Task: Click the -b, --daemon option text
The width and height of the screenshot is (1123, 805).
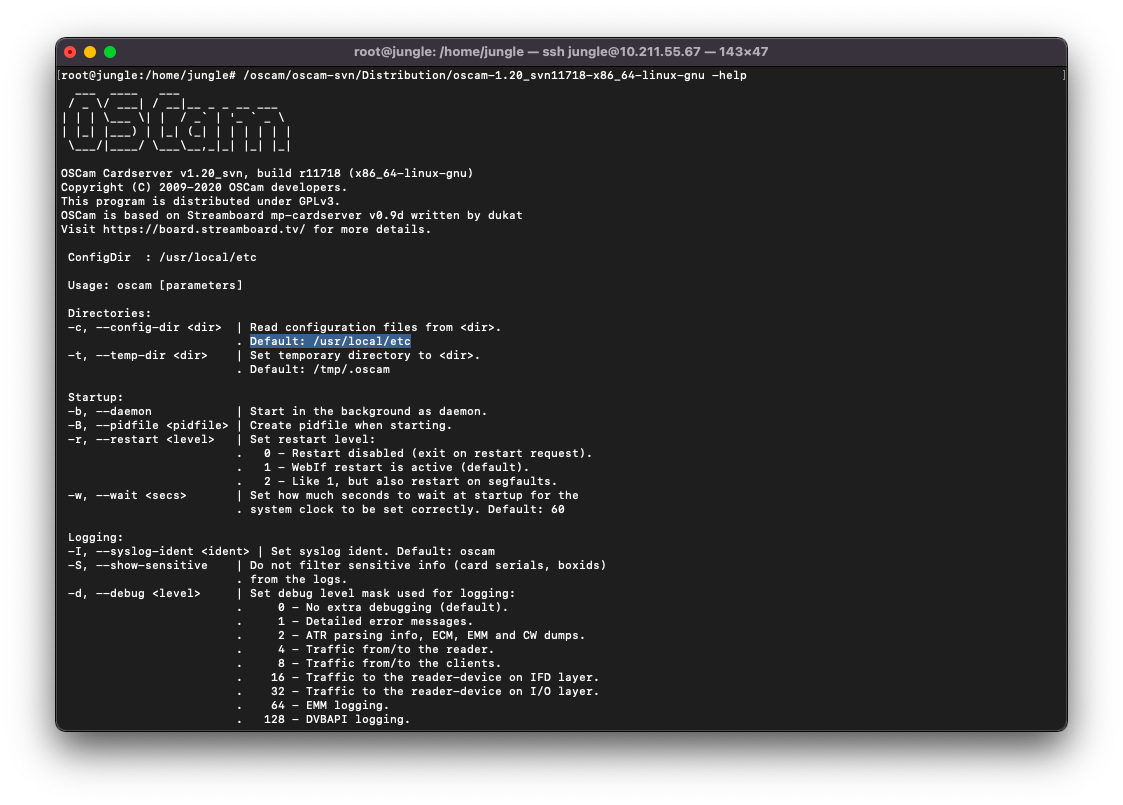Action: [110, 411]
